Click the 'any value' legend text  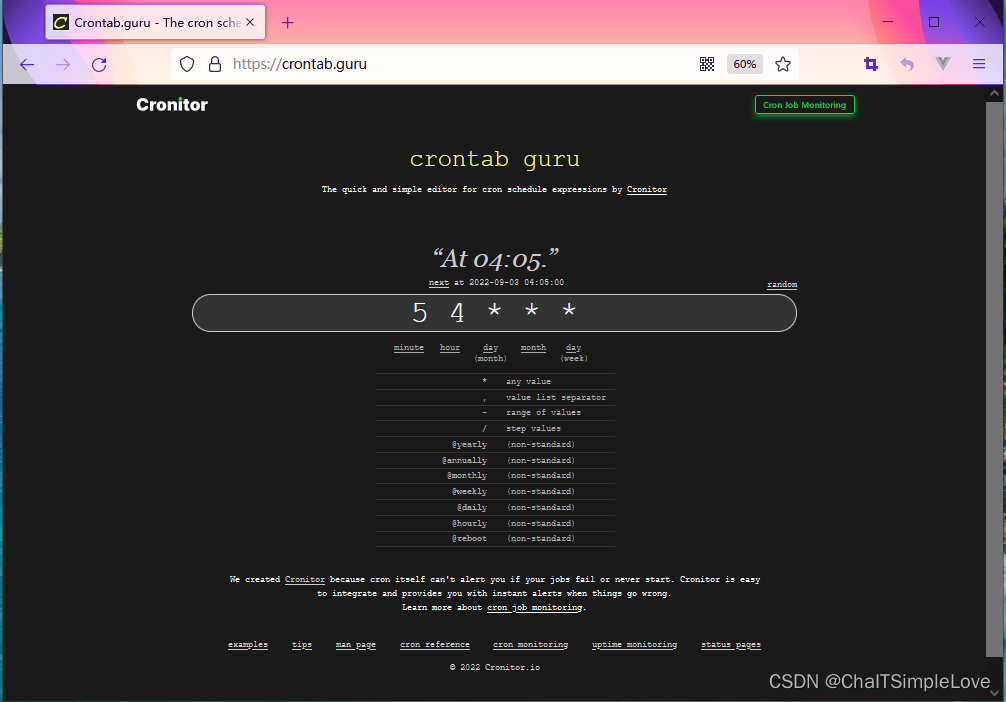(528, 382)
